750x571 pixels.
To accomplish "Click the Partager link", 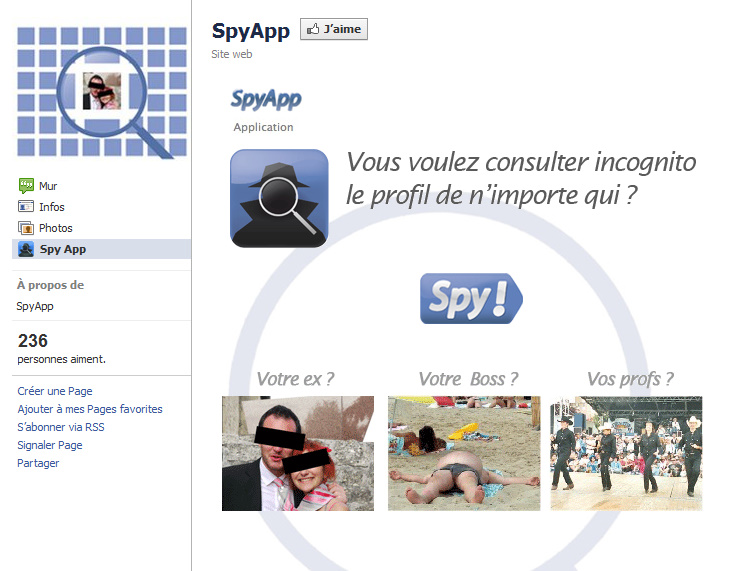I will (38, 463).
